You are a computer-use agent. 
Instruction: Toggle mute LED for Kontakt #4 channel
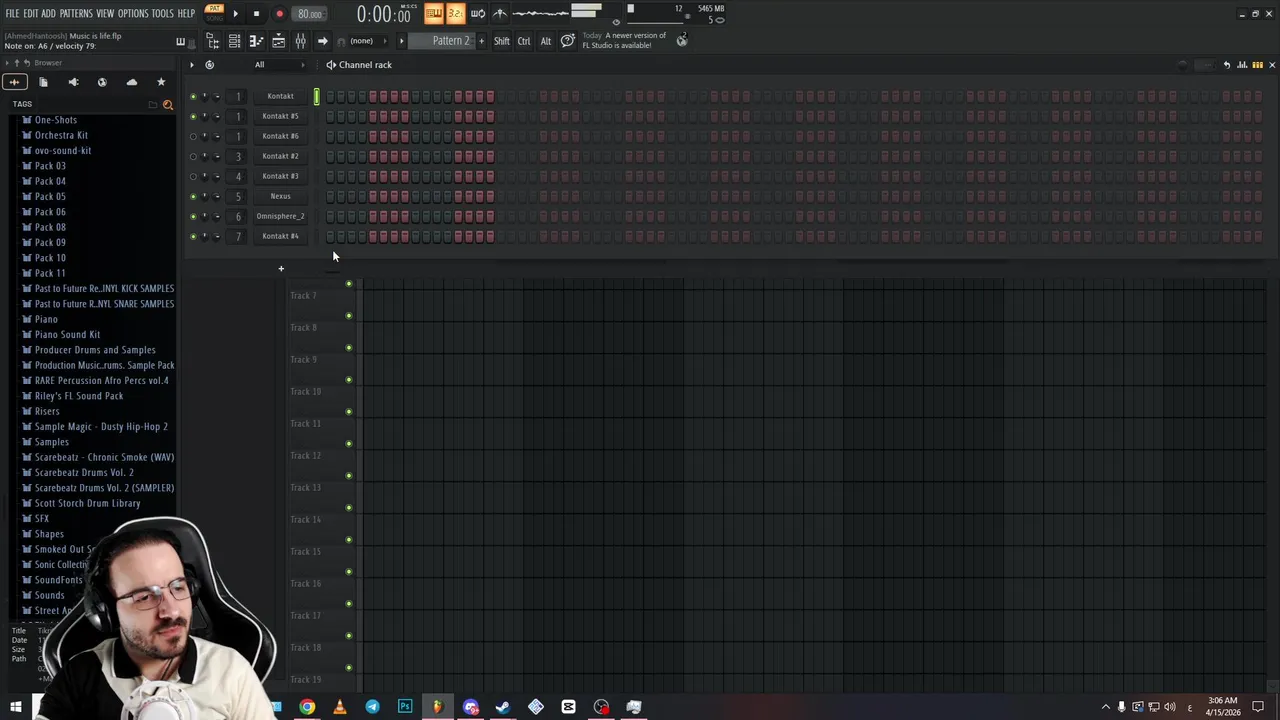pos(193,236)
